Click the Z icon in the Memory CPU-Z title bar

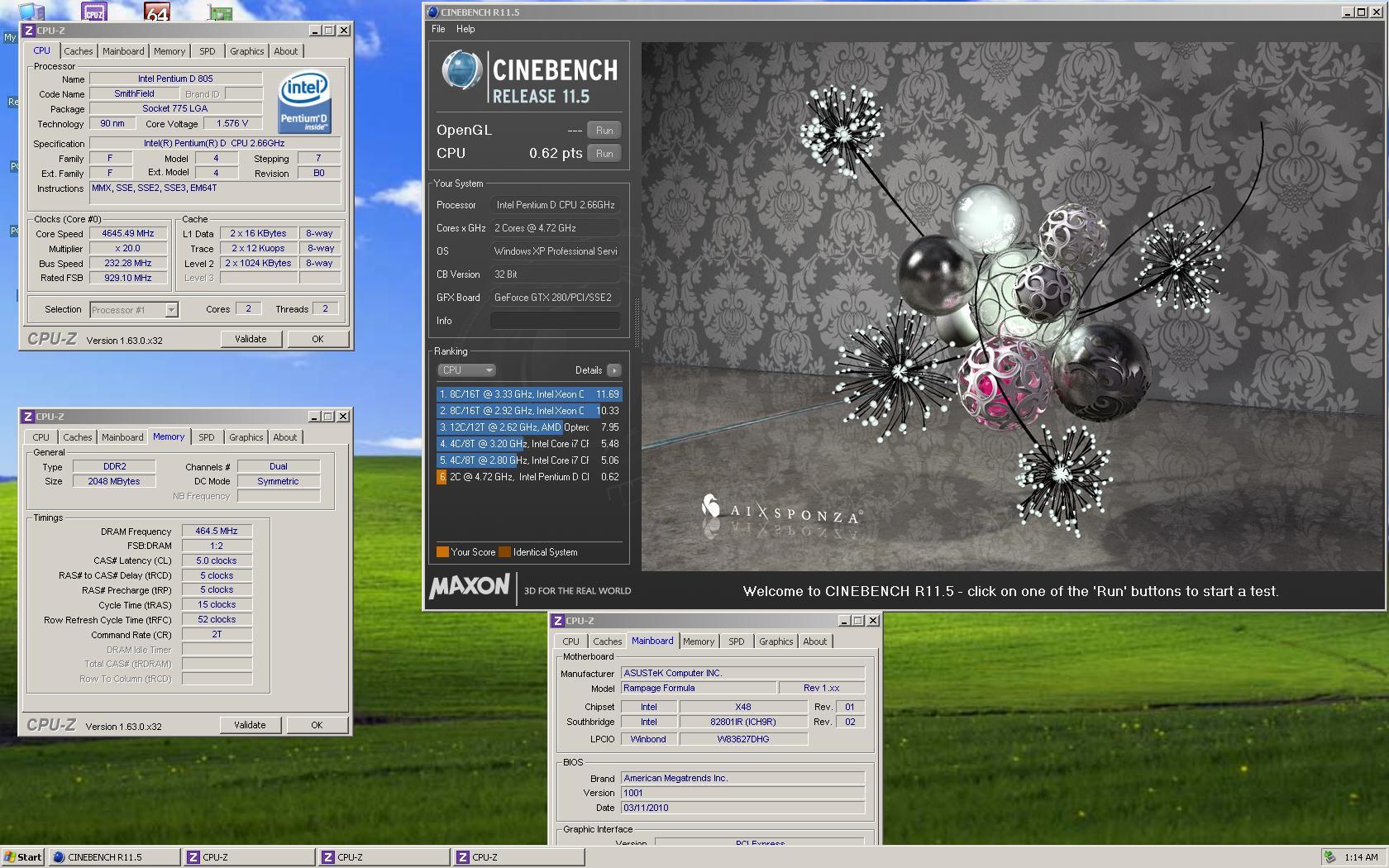point(28,417)
